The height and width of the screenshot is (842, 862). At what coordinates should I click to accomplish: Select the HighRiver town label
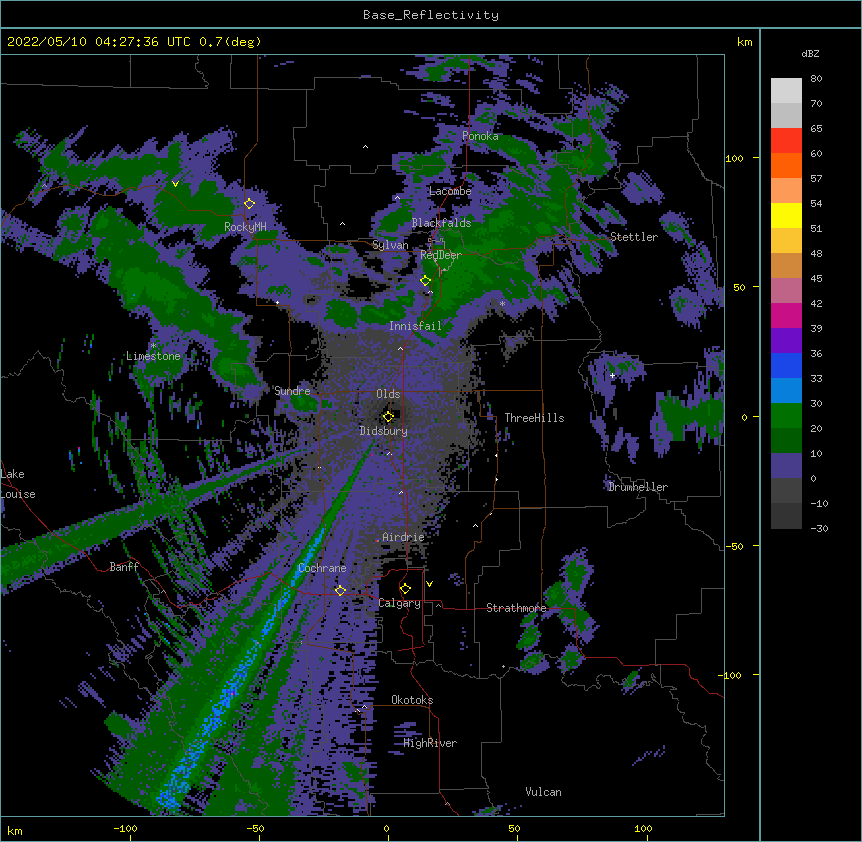pyautogui.click(x=430, y=743)
